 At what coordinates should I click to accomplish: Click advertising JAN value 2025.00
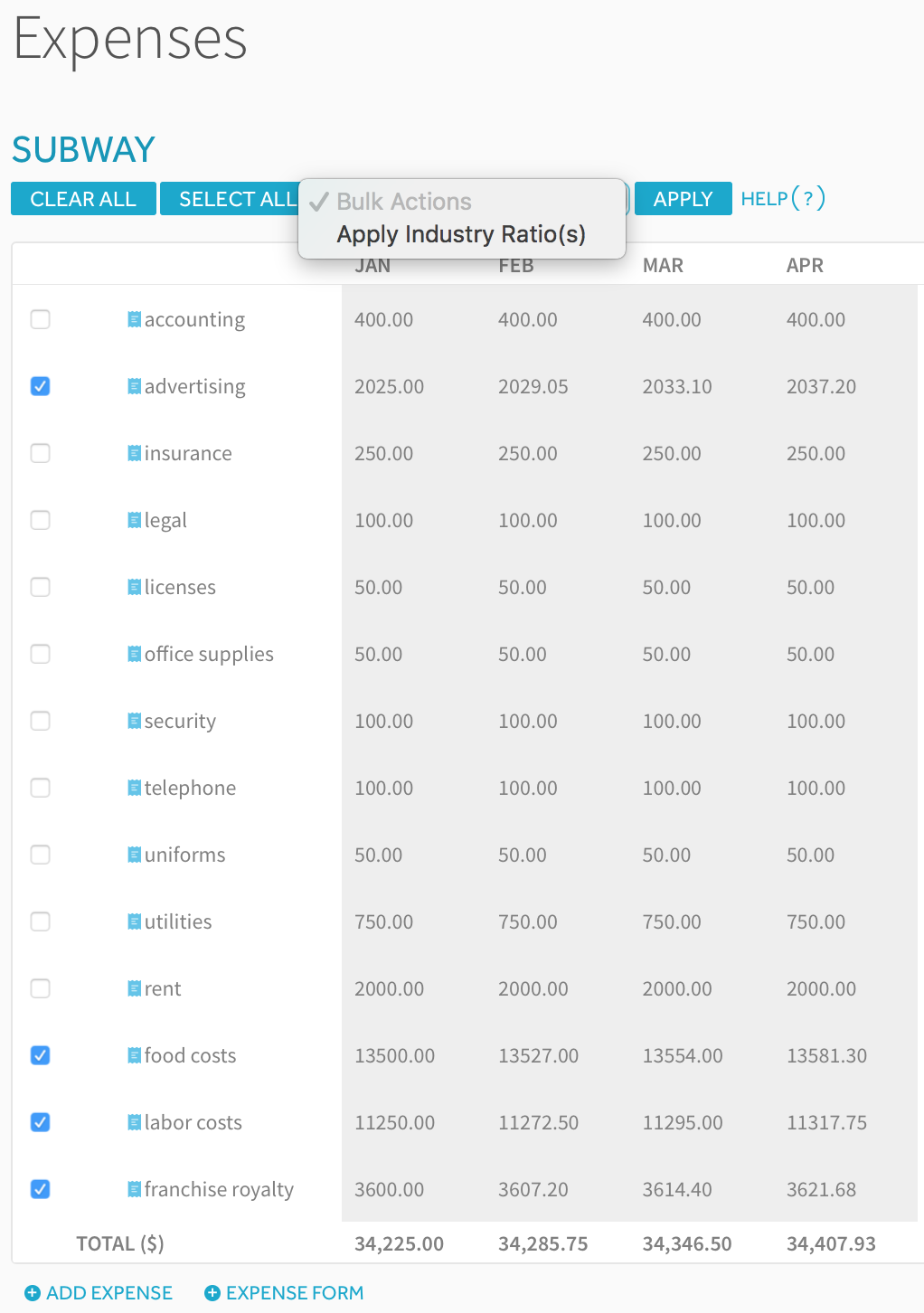389,386
